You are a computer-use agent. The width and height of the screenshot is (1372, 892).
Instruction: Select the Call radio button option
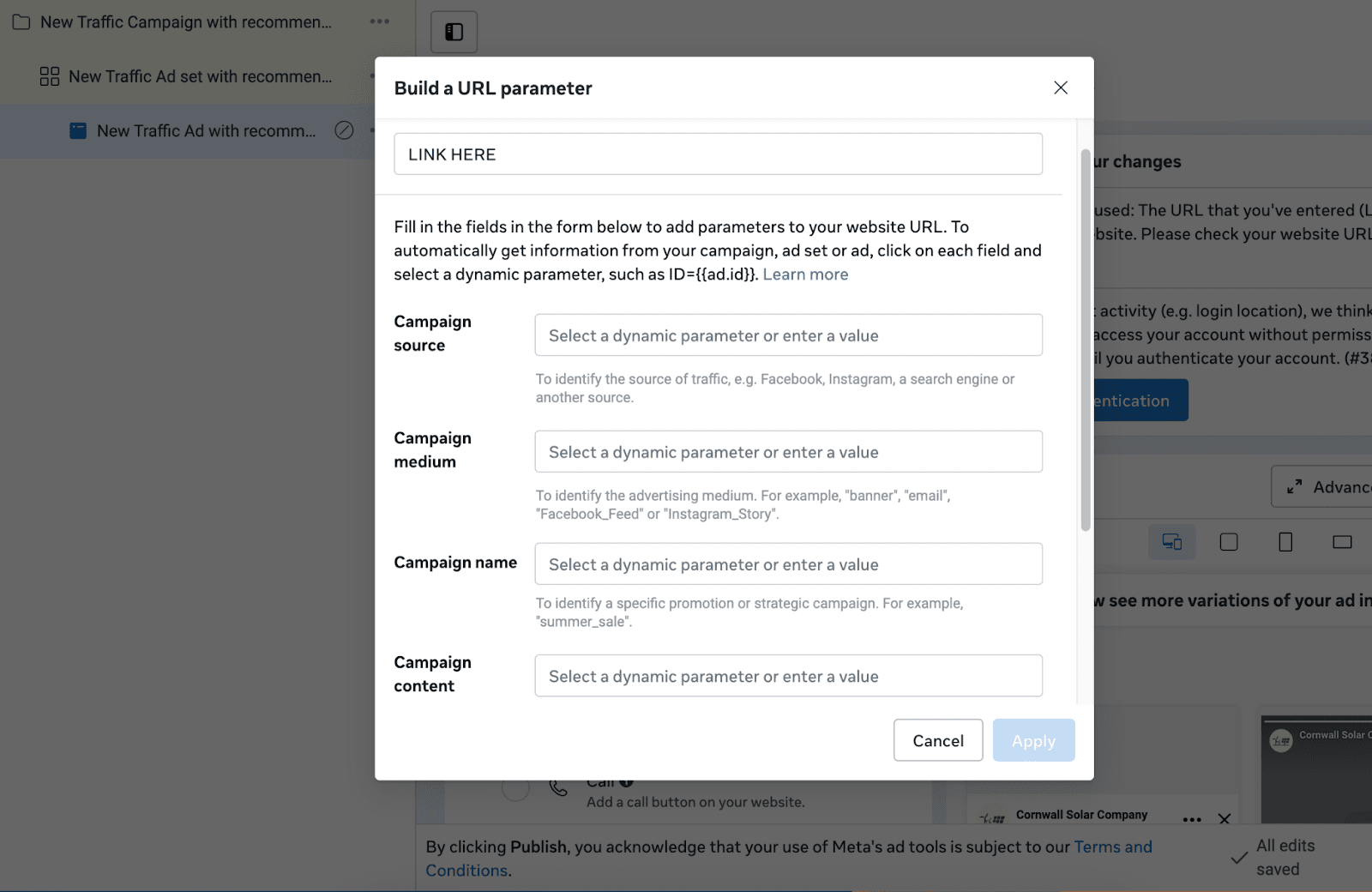click(x=515, y=787)
